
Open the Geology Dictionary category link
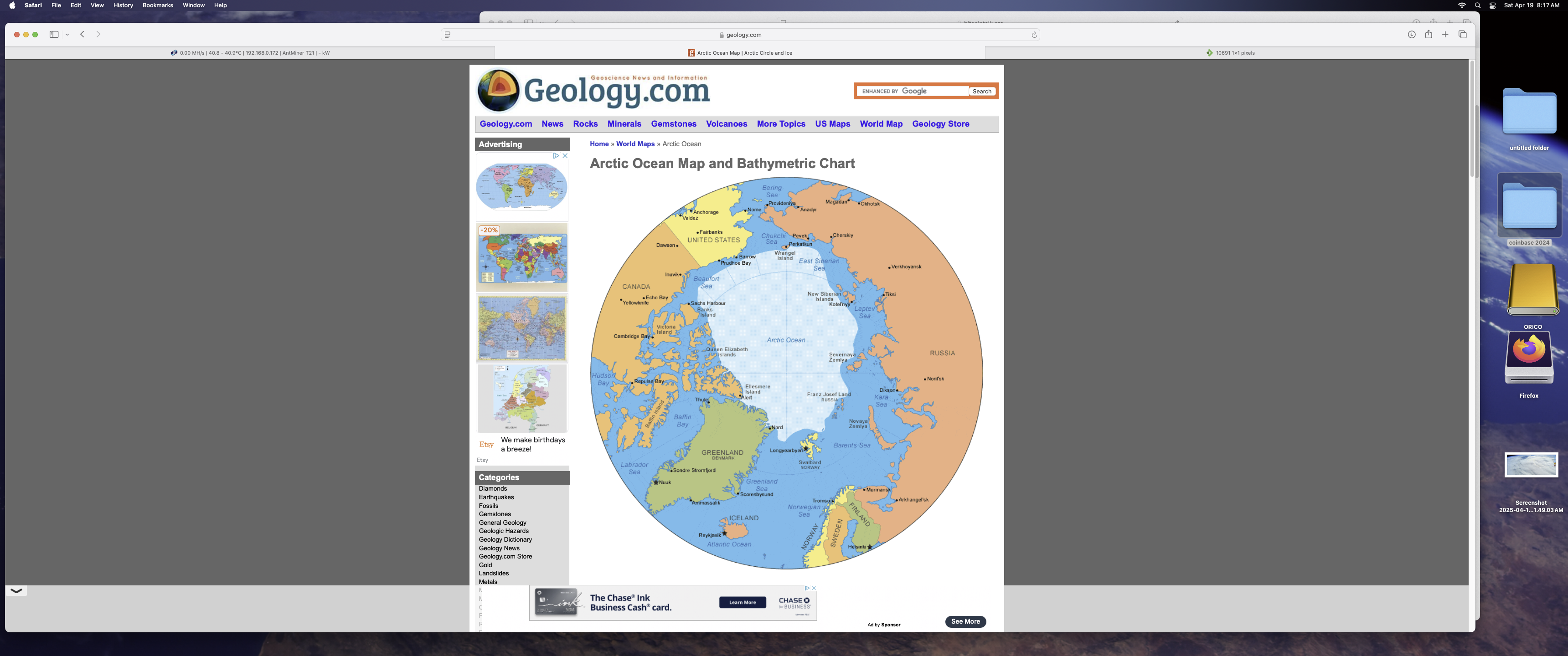coord(505,540)
